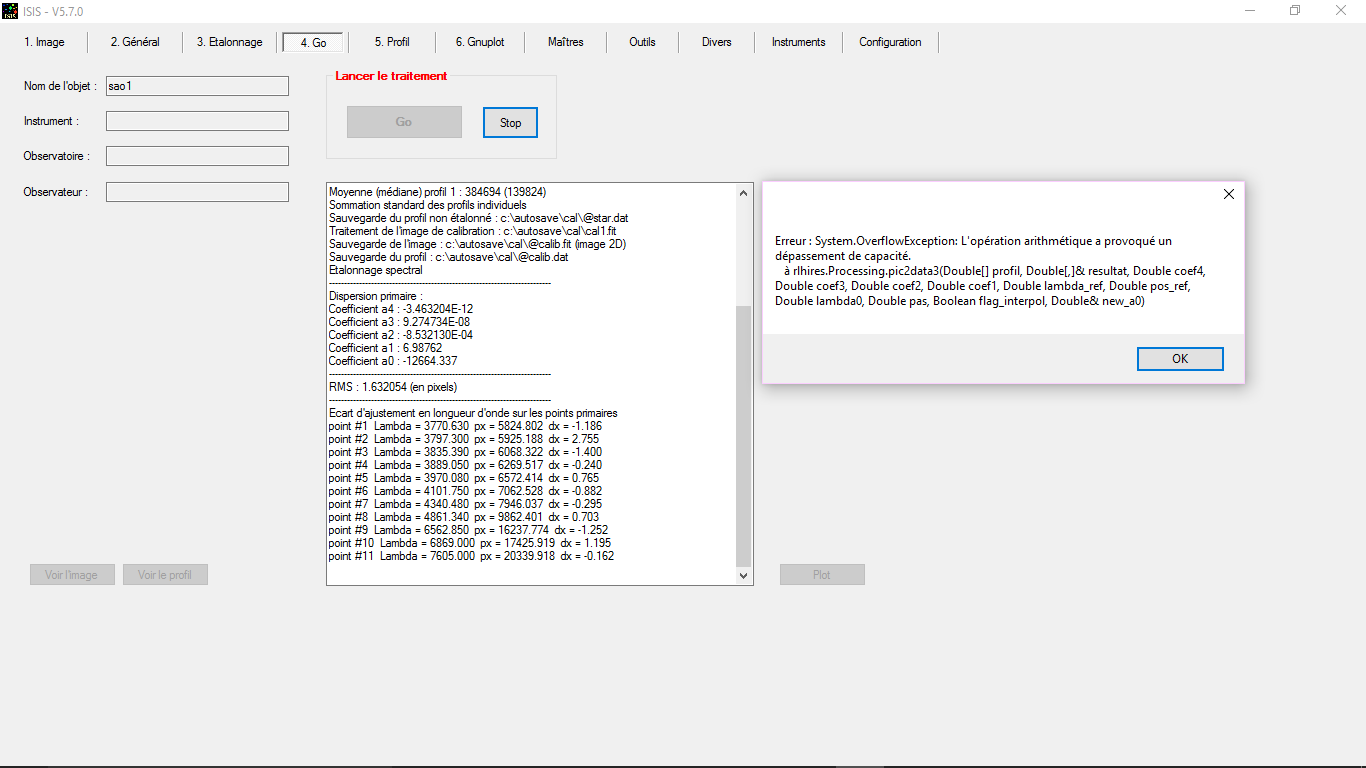Open the Divers tab
1366x768 pixels.
click(716, 42)
